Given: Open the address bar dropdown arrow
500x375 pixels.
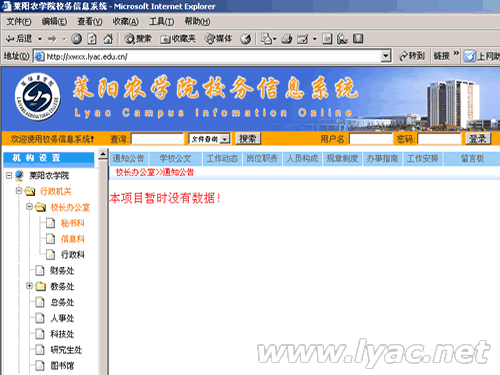Looking at the screenshot, I should tap(386, 56).
